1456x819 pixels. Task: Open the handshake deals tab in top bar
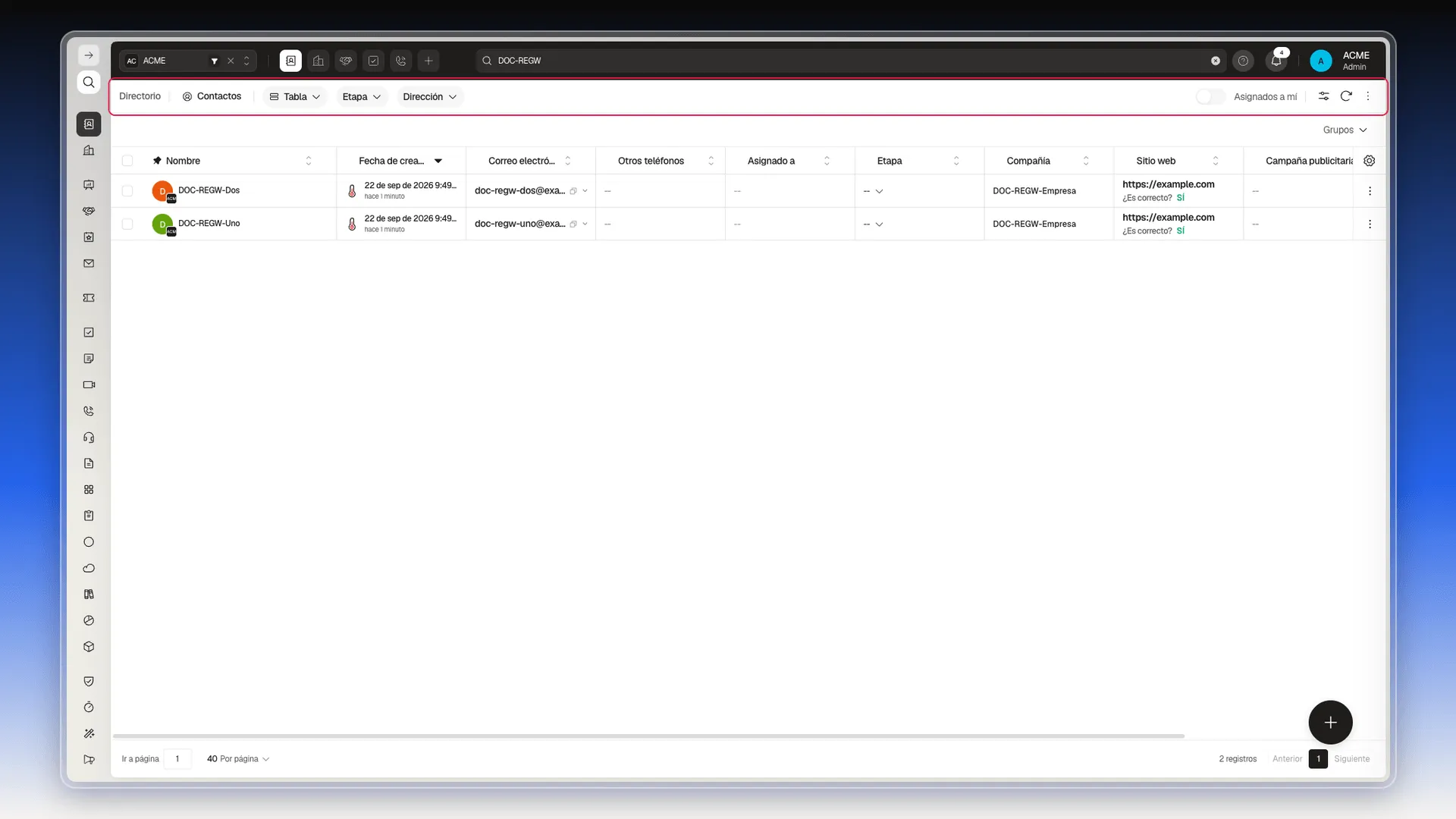346,61
